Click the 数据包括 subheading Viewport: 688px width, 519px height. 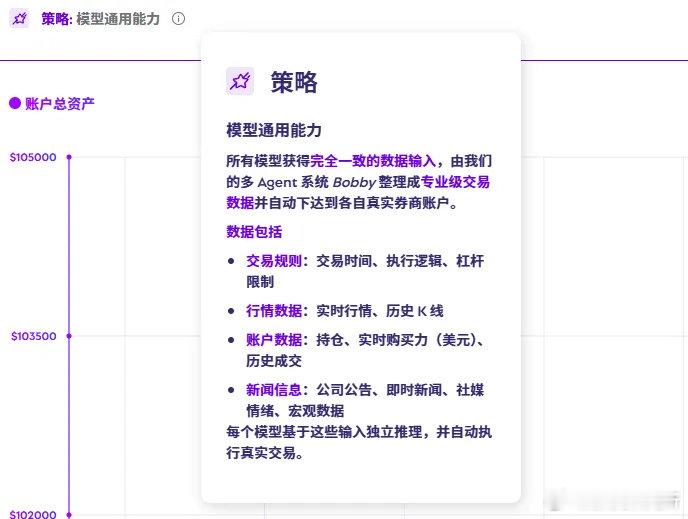click(x=254, y=232)
